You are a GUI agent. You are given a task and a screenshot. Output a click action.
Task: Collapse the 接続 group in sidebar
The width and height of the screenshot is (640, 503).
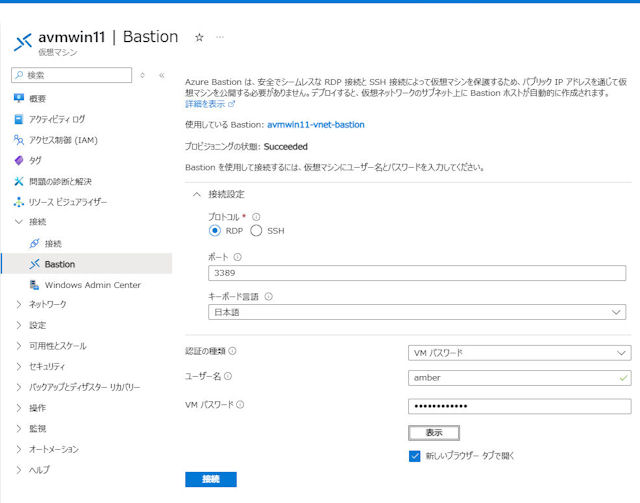[x=19, y=222]
